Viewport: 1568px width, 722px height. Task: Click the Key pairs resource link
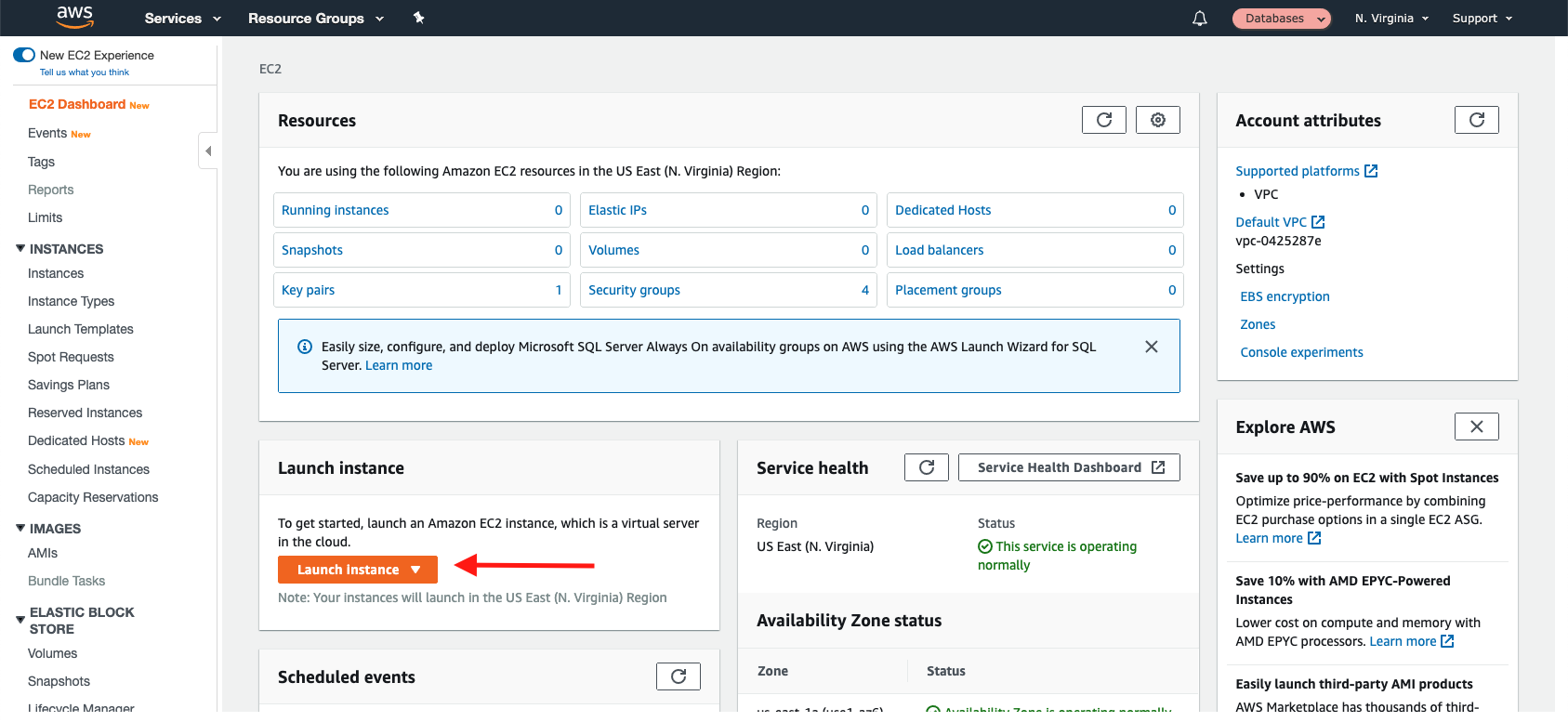click(x=308, y=290)
